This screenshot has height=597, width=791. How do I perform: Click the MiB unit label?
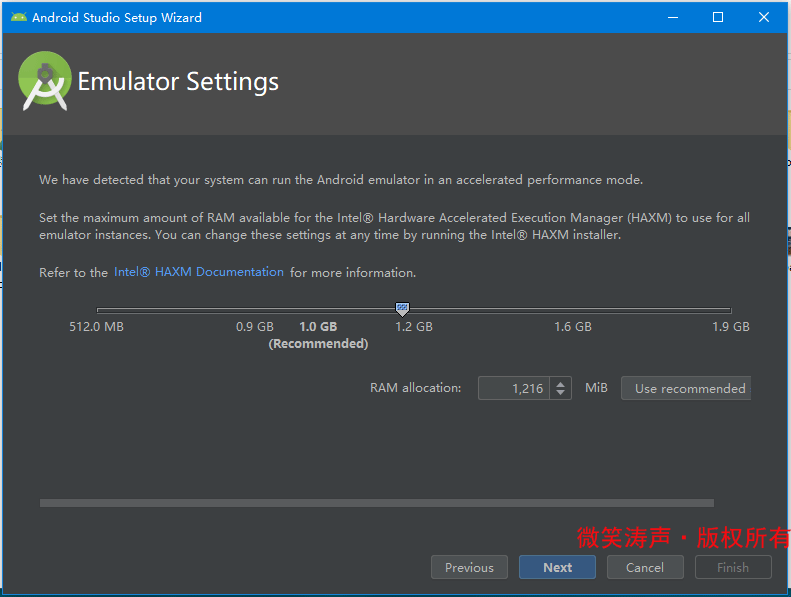pos(596,388)
